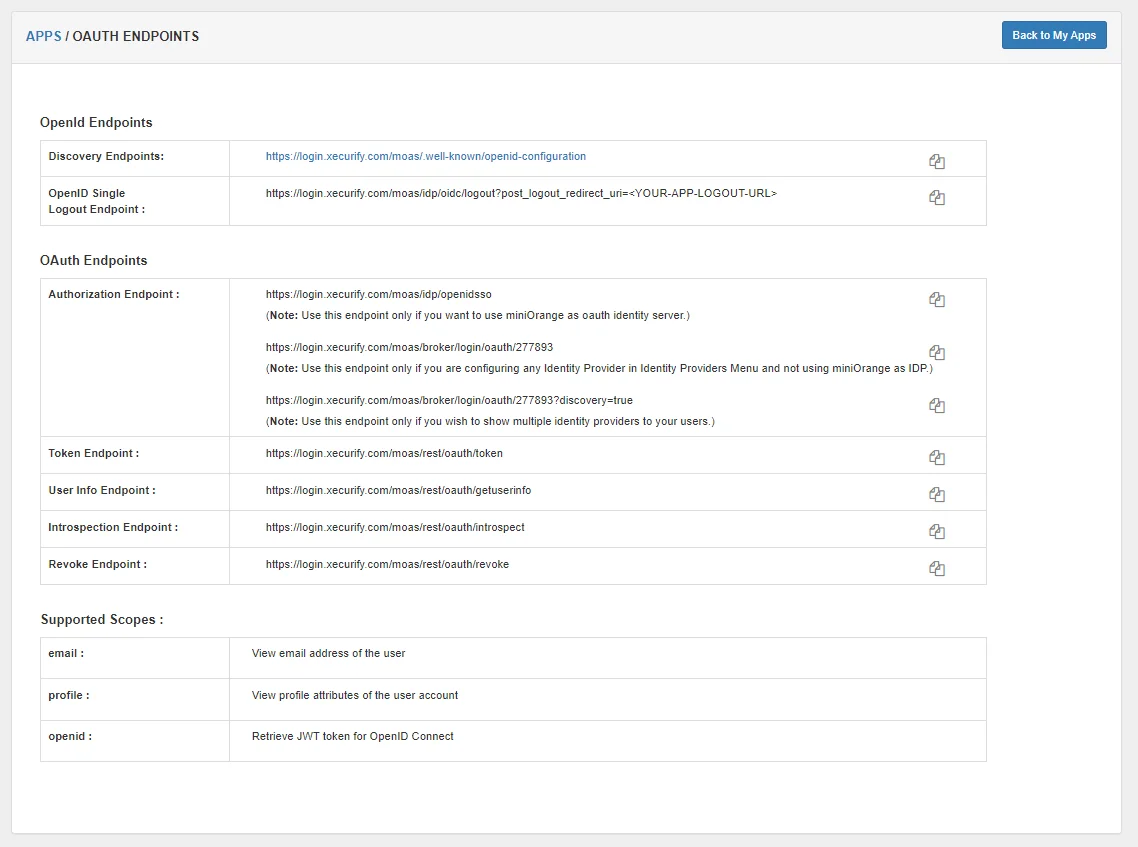The width and height of the screenshot is (1138, 847).
Task: Click the email scope label
Action: [x=66, y=653]
